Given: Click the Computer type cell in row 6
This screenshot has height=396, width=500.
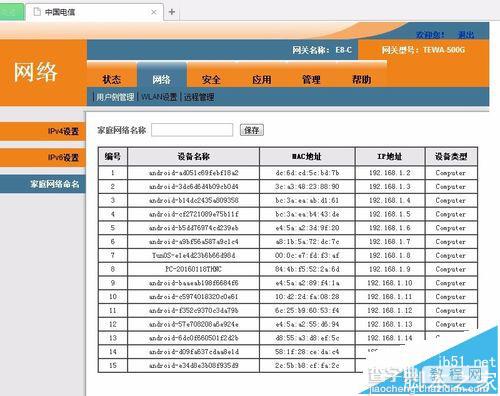Looking at the screenshot, I should tap(451, 242).
